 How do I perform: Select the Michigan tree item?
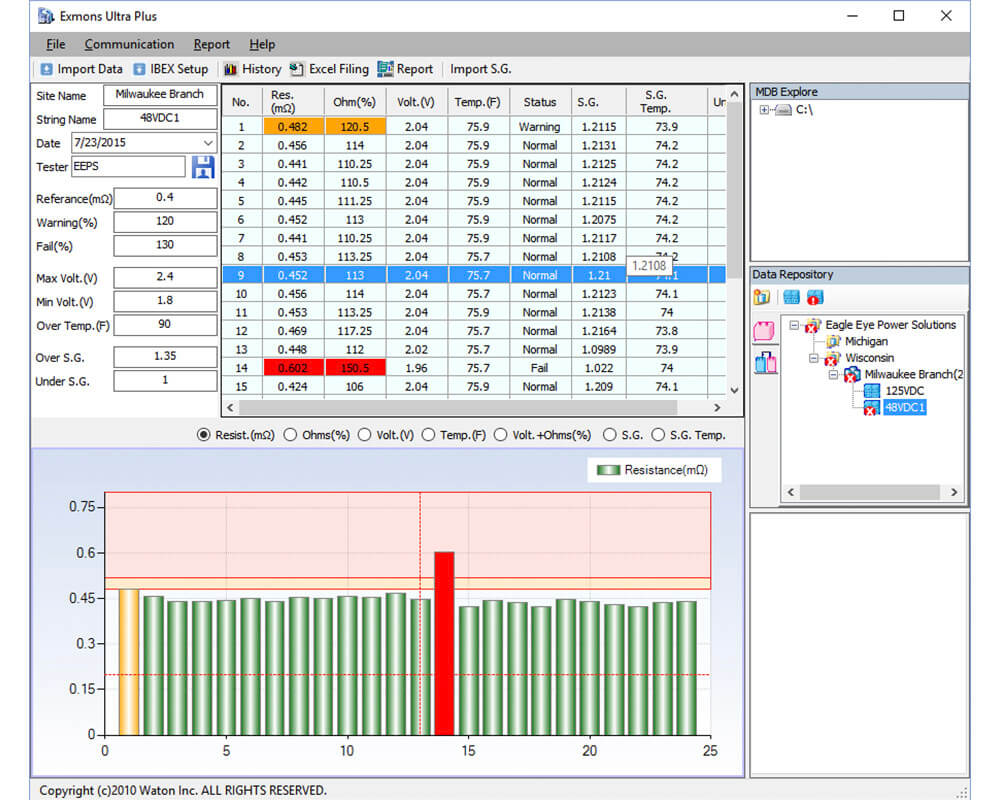(866, 342)
